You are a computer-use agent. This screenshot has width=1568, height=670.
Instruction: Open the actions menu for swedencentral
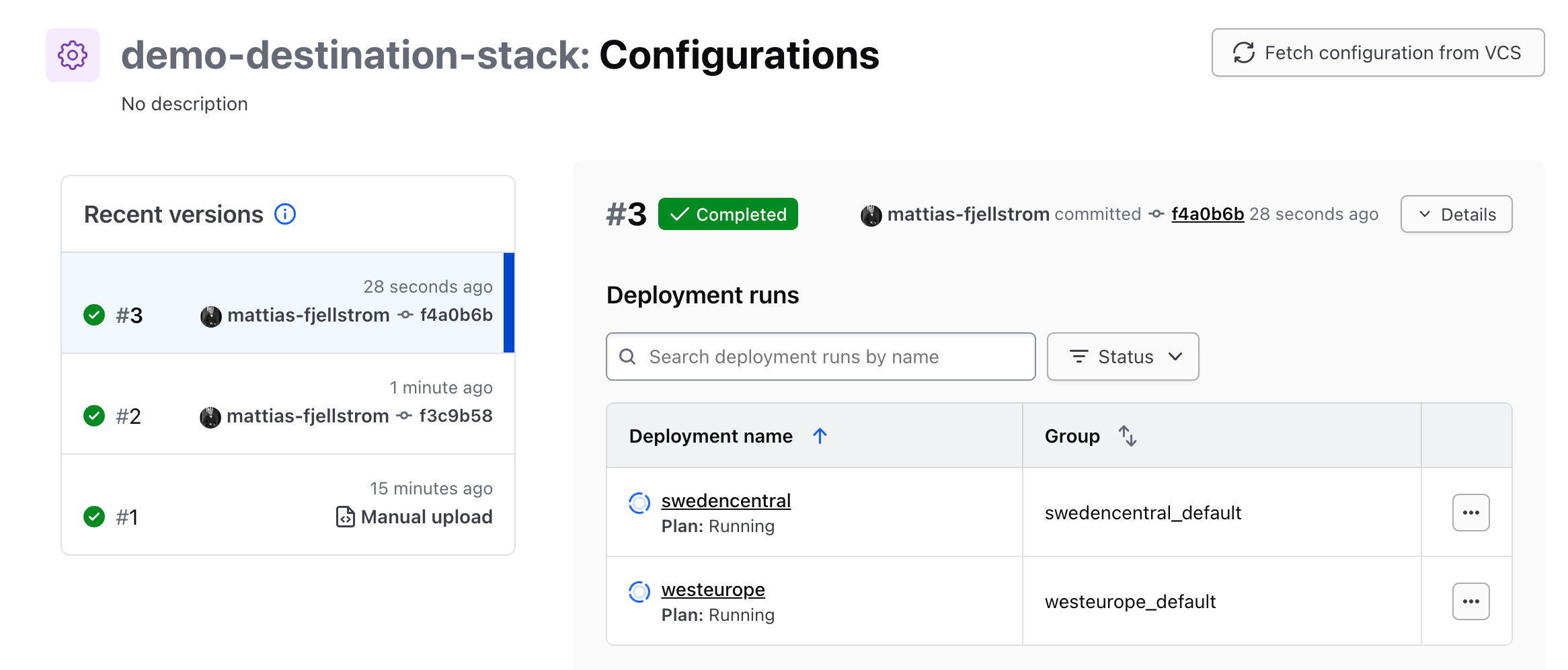point(1471,513)
